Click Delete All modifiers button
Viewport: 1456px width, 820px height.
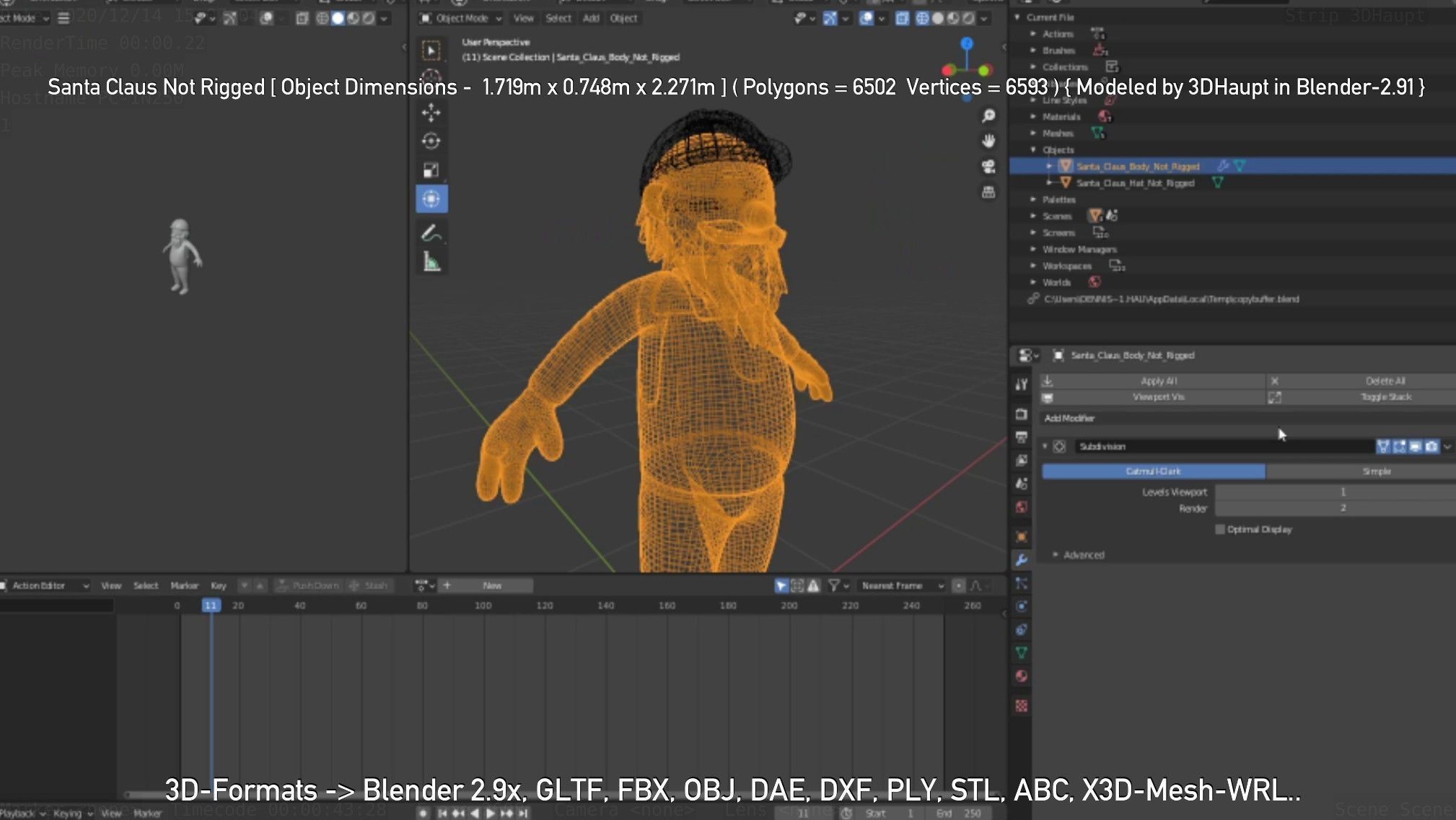click(x=1361, y=381)
